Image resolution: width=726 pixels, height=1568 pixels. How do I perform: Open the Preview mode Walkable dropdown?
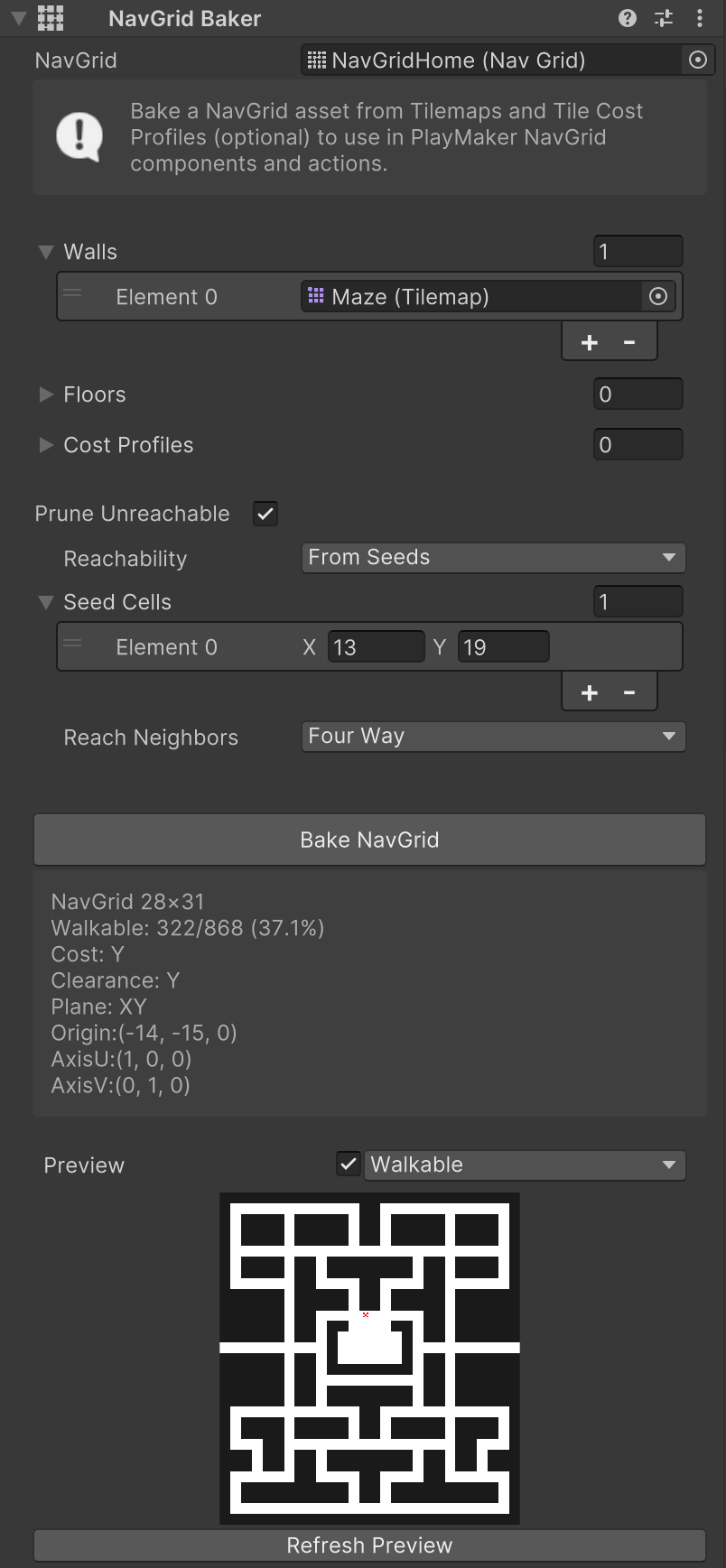[525, 1164]
